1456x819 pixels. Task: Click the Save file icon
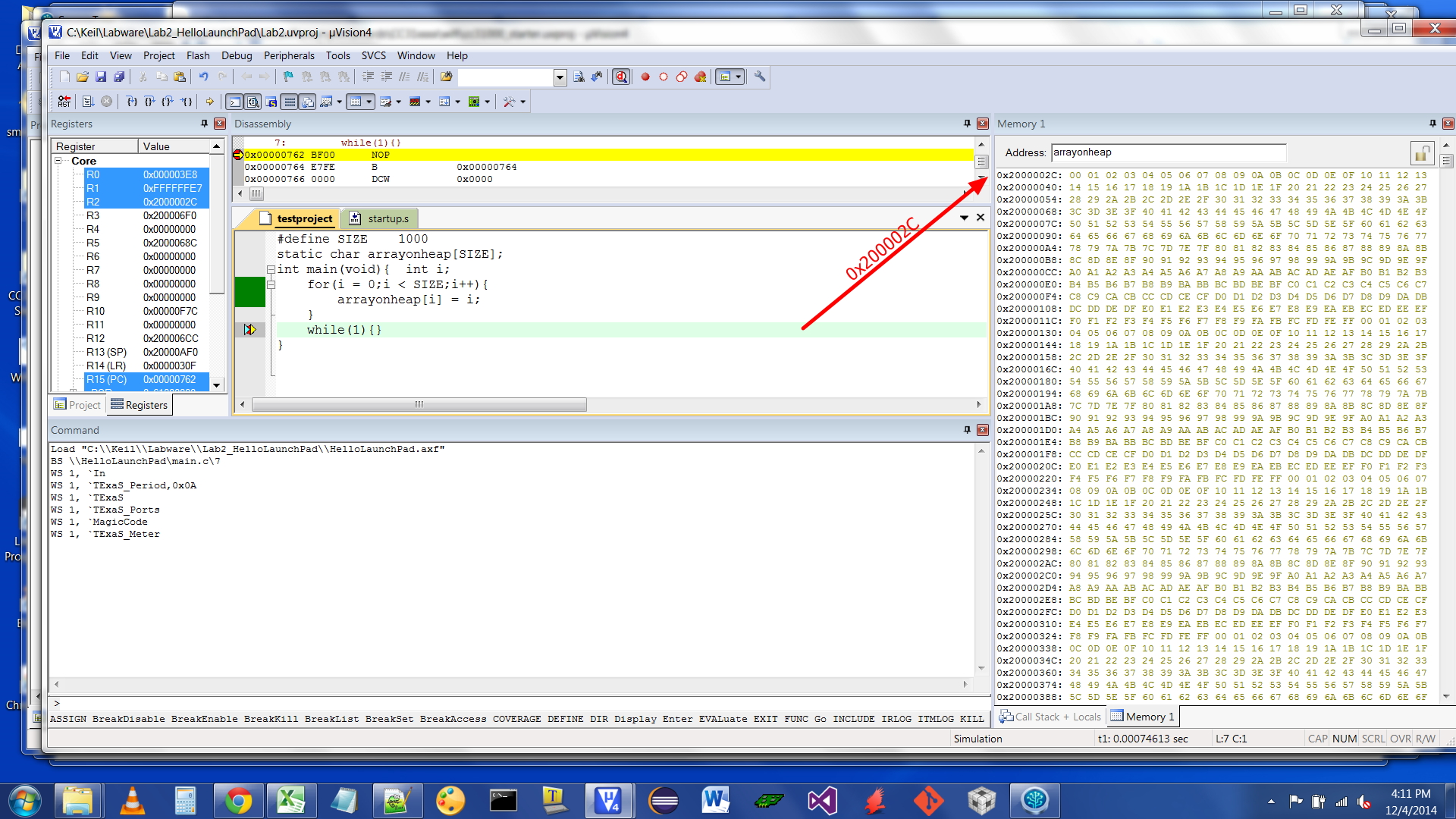click(x=101, y=77)
